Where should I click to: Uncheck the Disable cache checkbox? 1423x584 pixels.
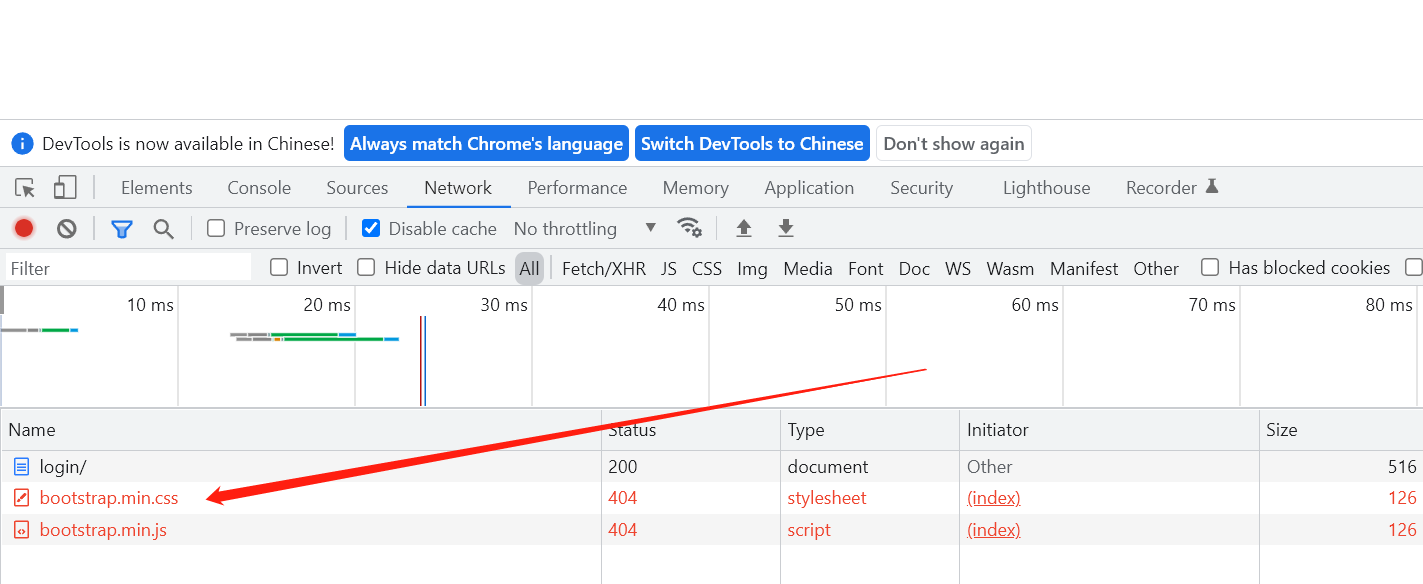tap(371, 228)
